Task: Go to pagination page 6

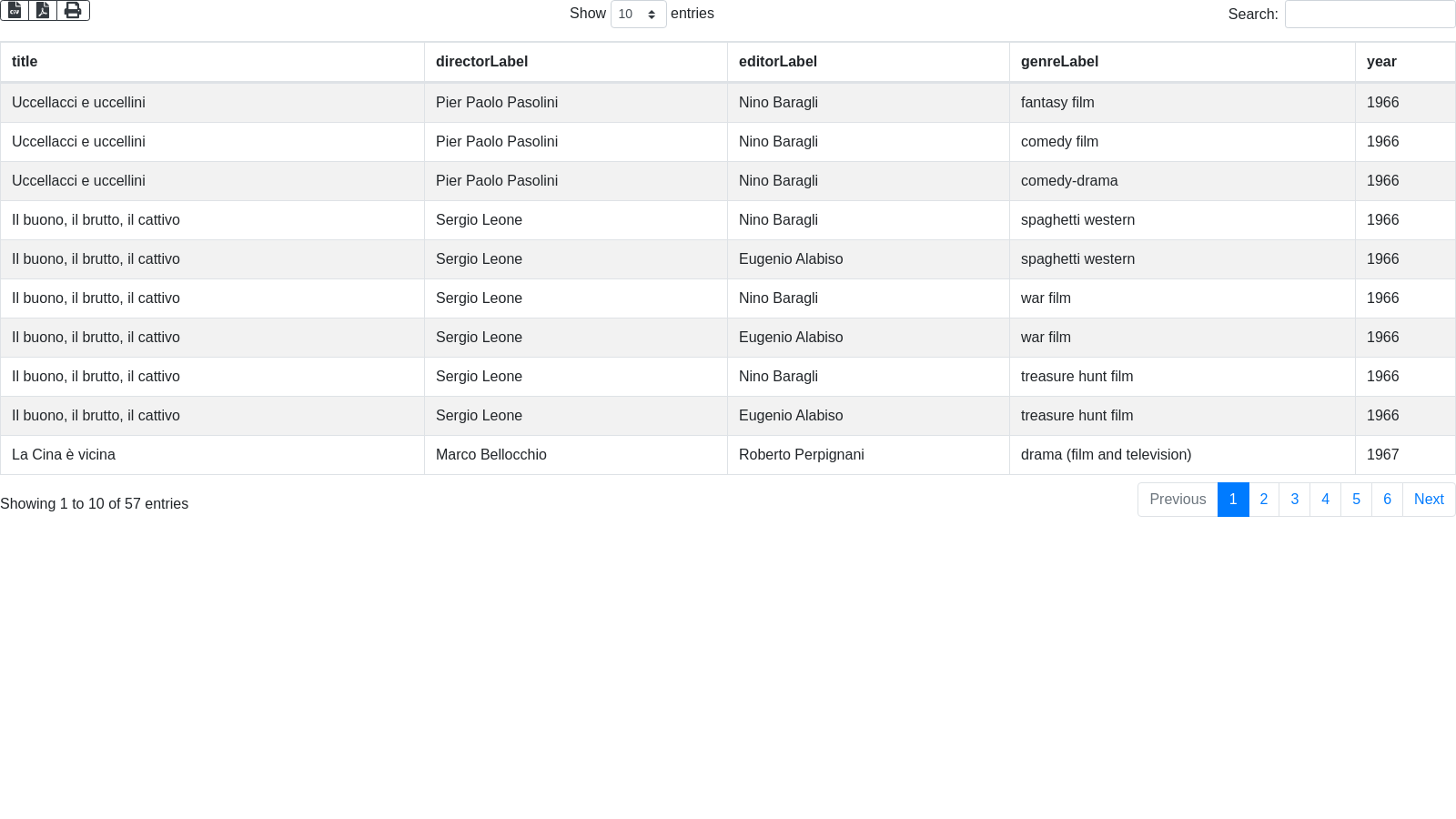Action: 1388,500
